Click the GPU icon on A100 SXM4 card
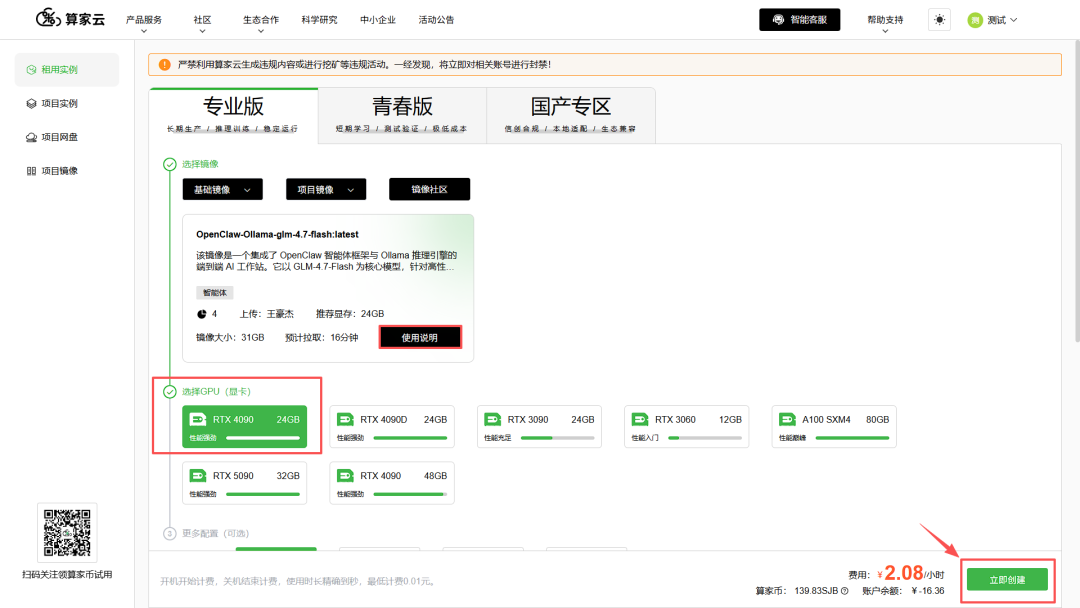 [787, 419]
